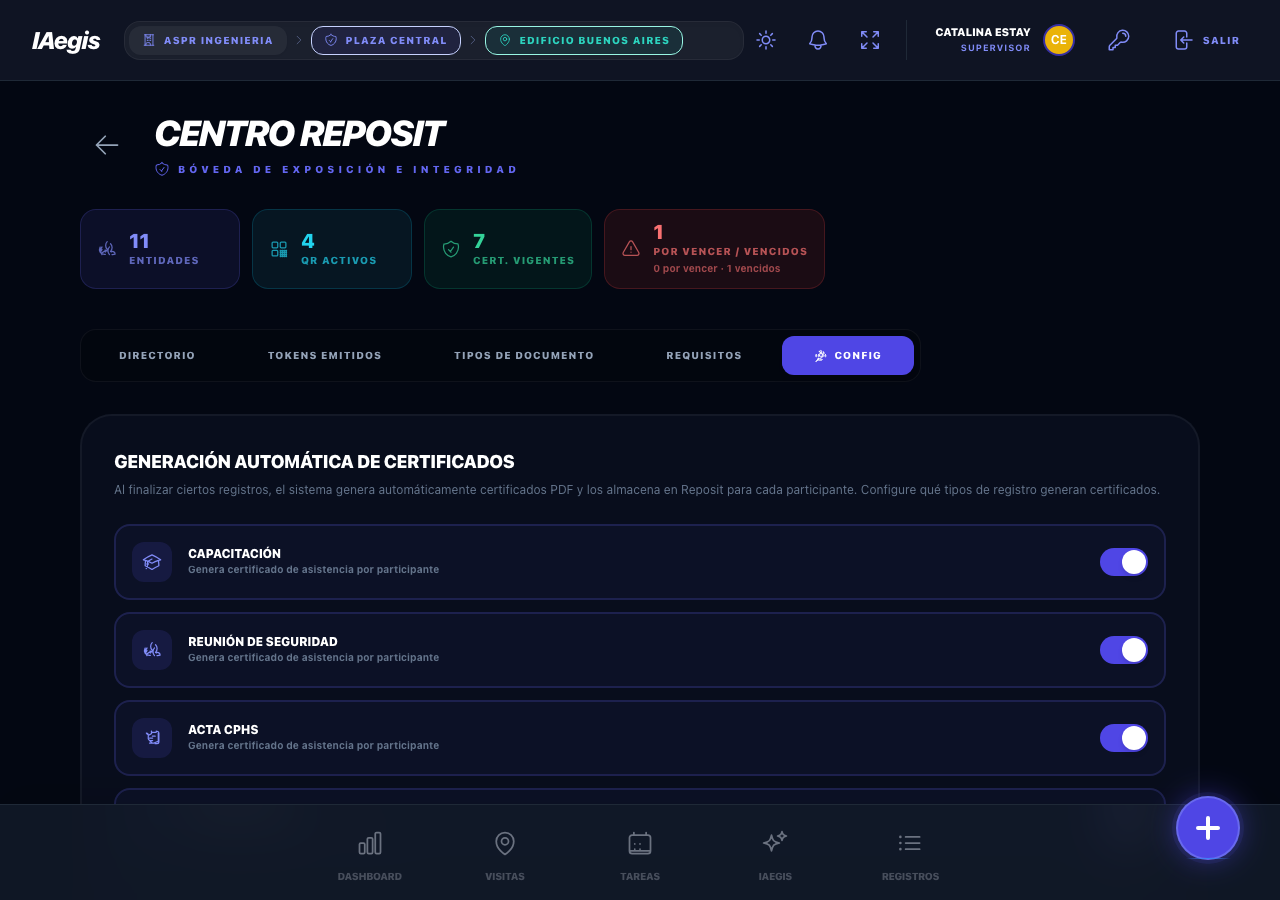Click the Cert. Vigentes shield icon

tap(451, 249)
